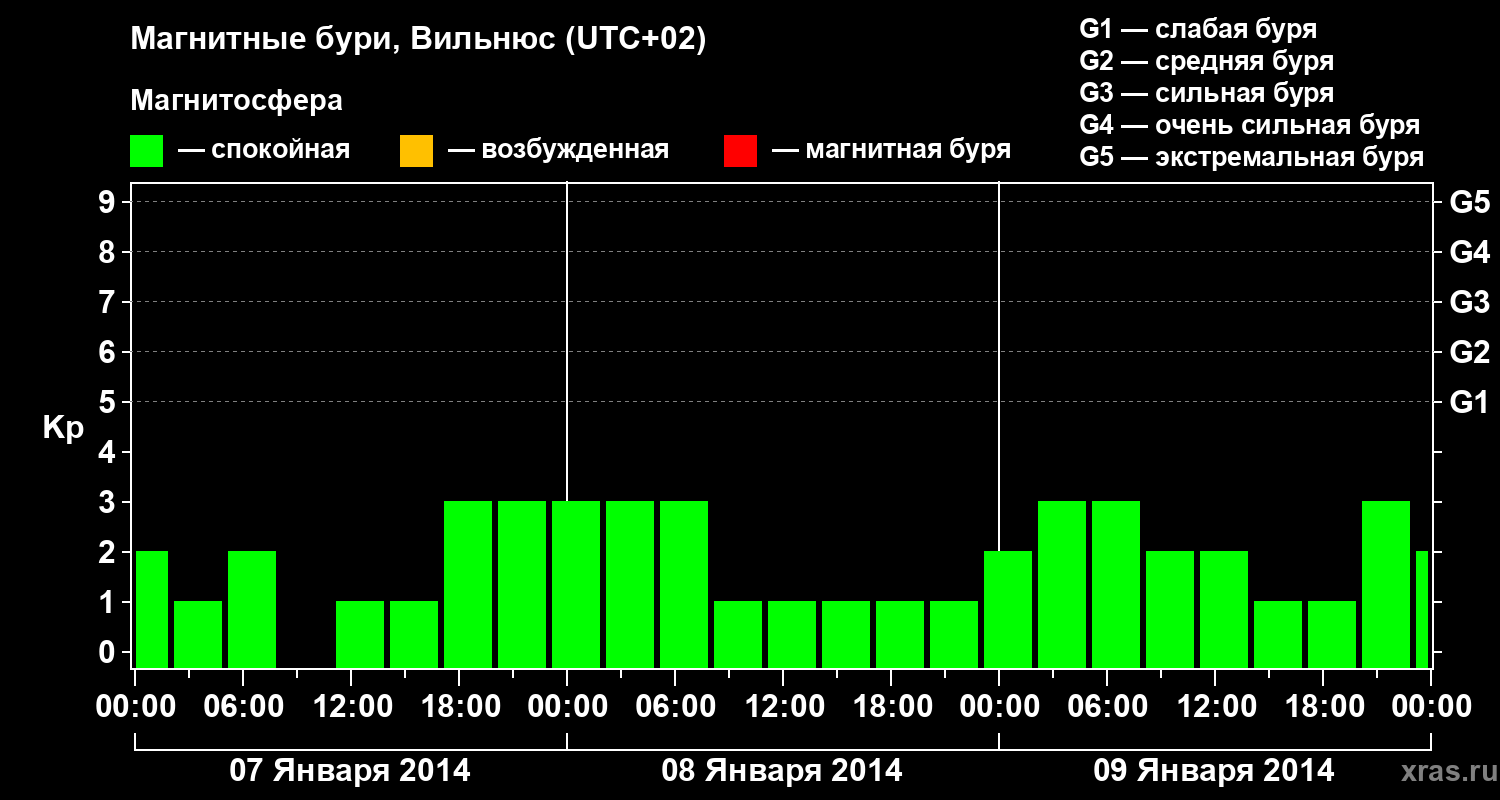This screenshot has width=1500, height=800.
Task: Click the '12:00' tick label above 08 Января
Action: coord(783,707)
